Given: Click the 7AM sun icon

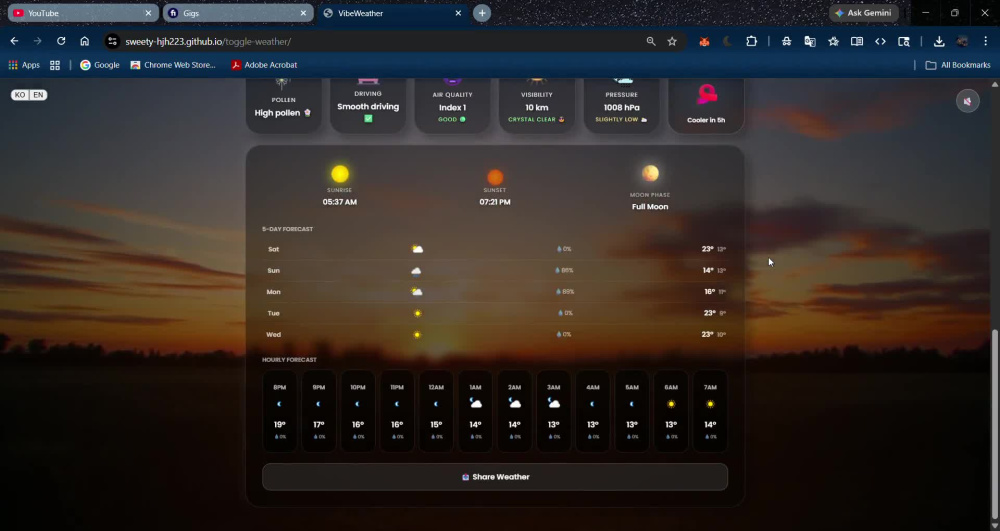Looking at the screenshot, I should point(710,404).
